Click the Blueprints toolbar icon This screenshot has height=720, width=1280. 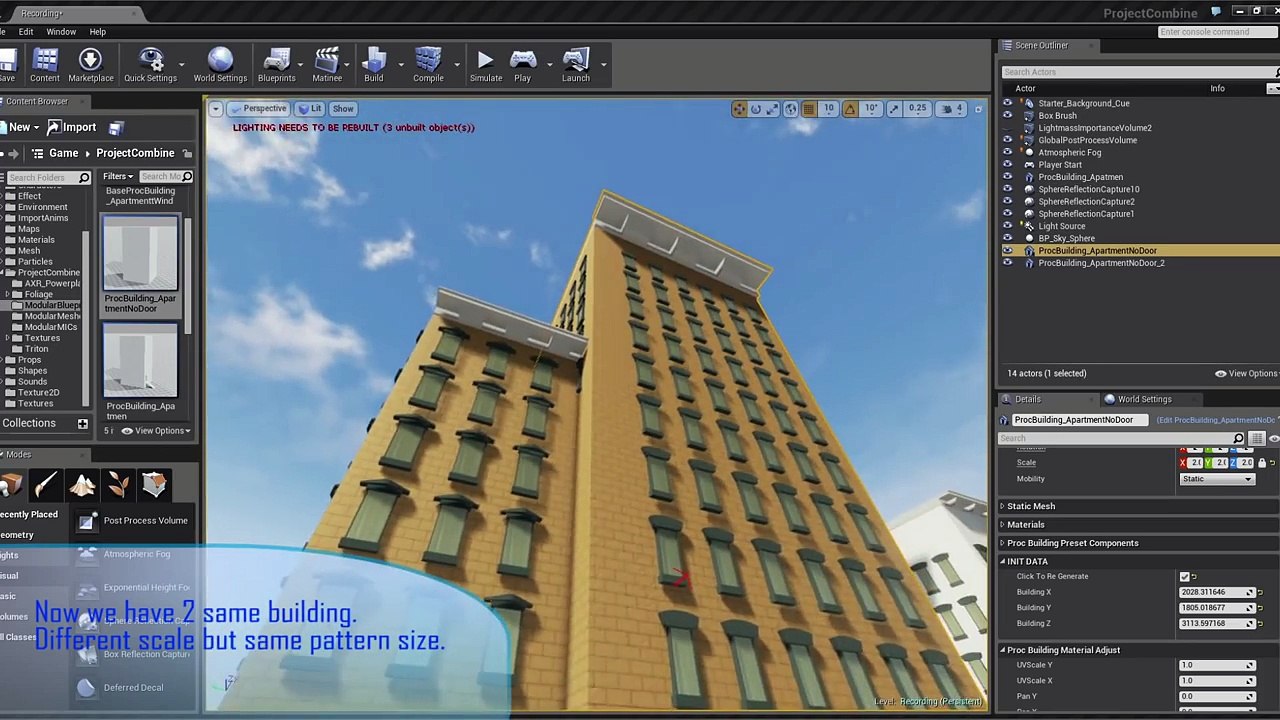click(276, 66)
